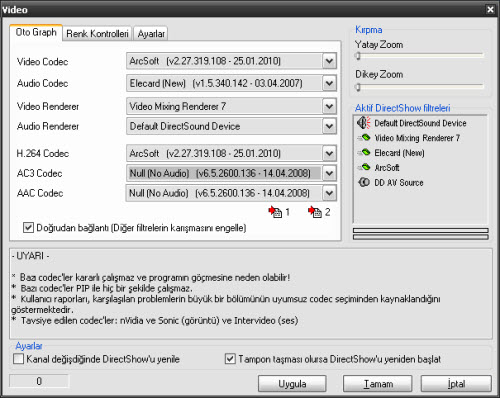This screenshot has width=500, height=398.
Task: Open the Video Codec dropdown arrow
Action: pos(329,61)
